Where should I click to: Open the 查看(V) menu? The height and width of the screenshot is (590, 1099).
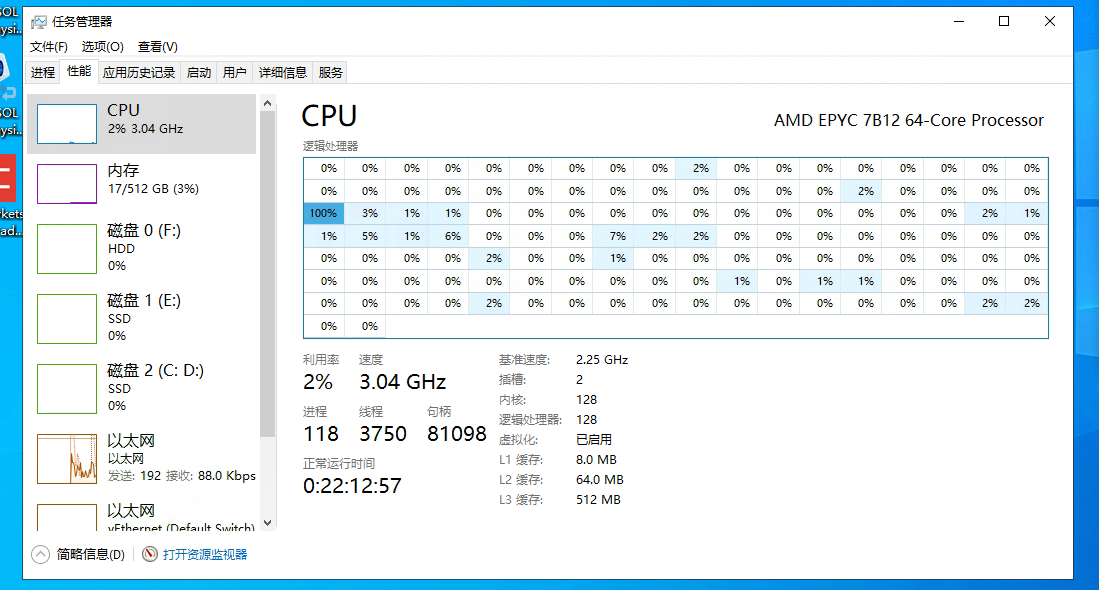pyautogui.click(x=158, y=47)
